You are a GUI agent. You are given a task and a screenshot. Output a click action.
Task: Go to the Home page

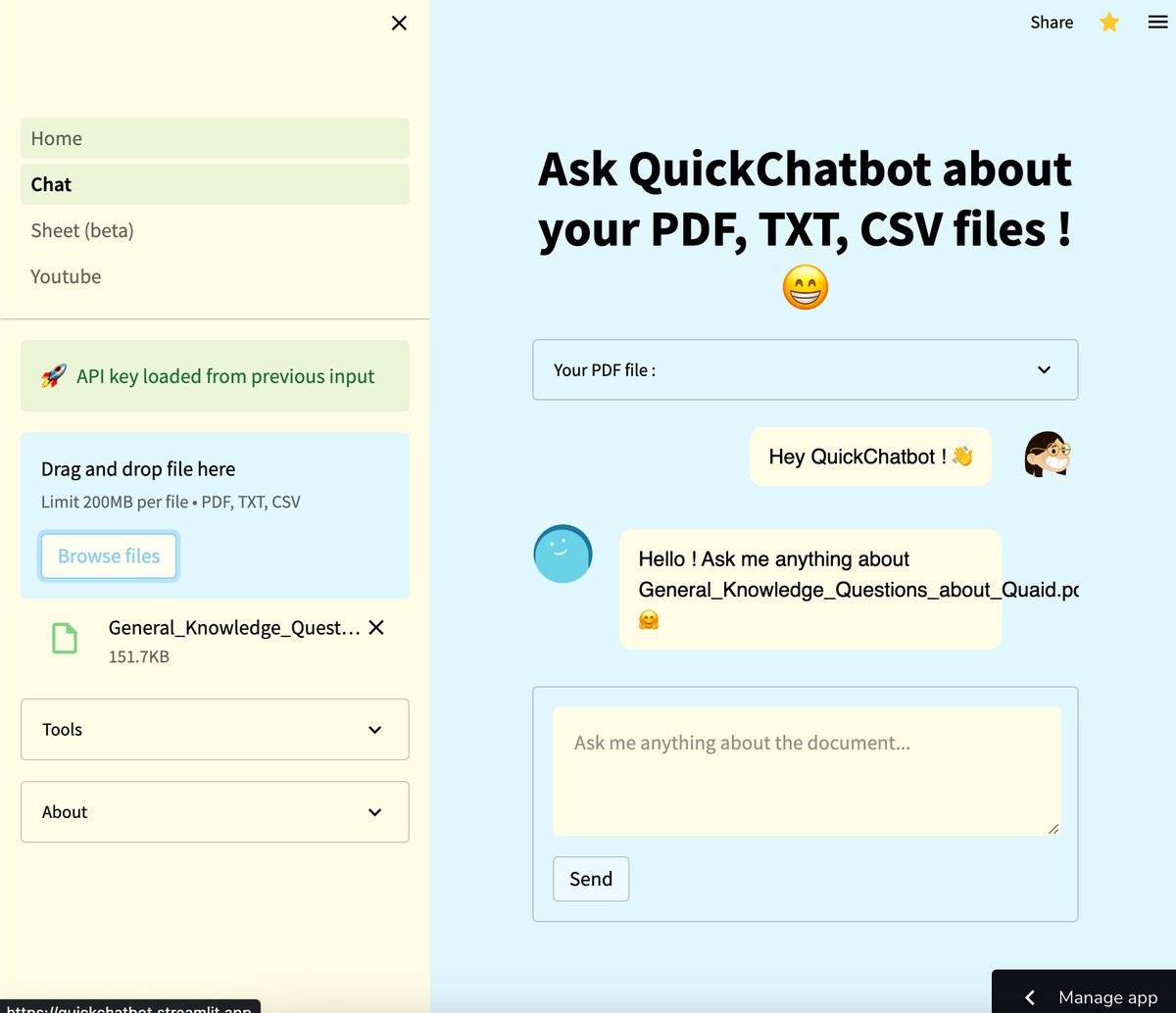215,138
